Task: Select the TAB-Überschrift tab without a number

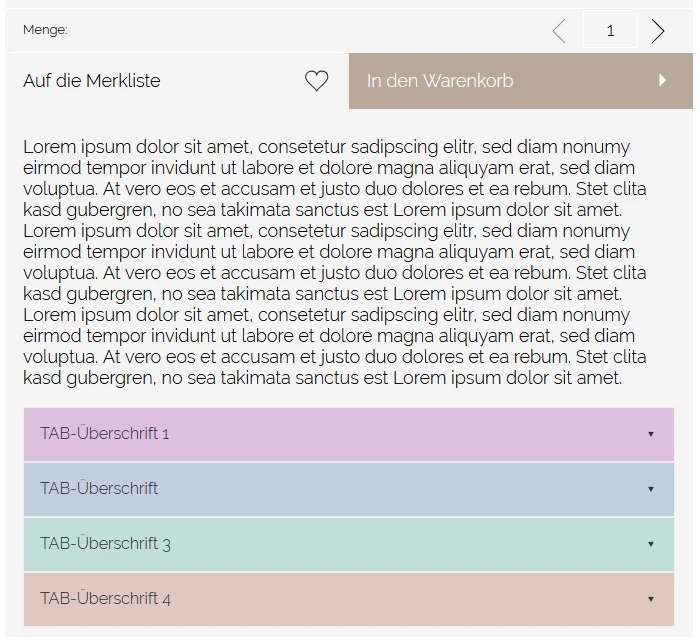Action: click(x=99, y=489)
